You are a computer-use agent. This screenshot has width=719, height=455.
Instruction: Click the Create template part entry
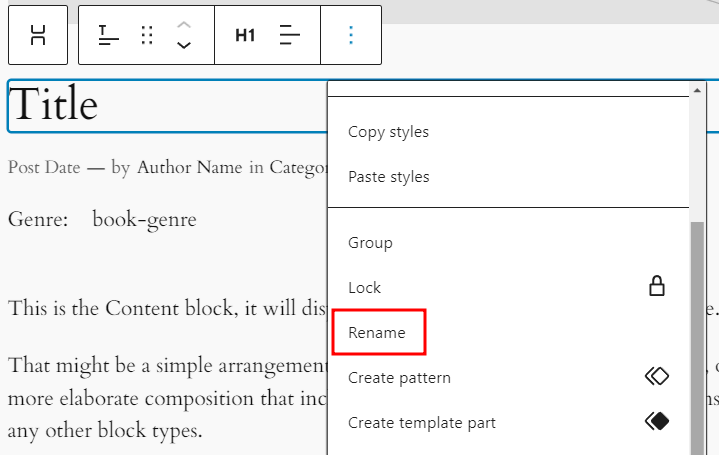click(421, 423)
